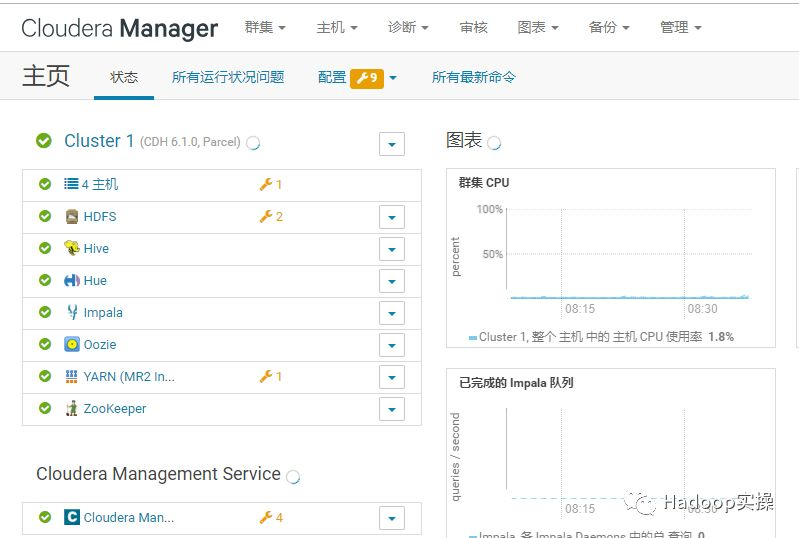The height and width of the screenshot is (538, 799).
Task: Open the Hue actions dropdown
Action: (x=392, y=281)
